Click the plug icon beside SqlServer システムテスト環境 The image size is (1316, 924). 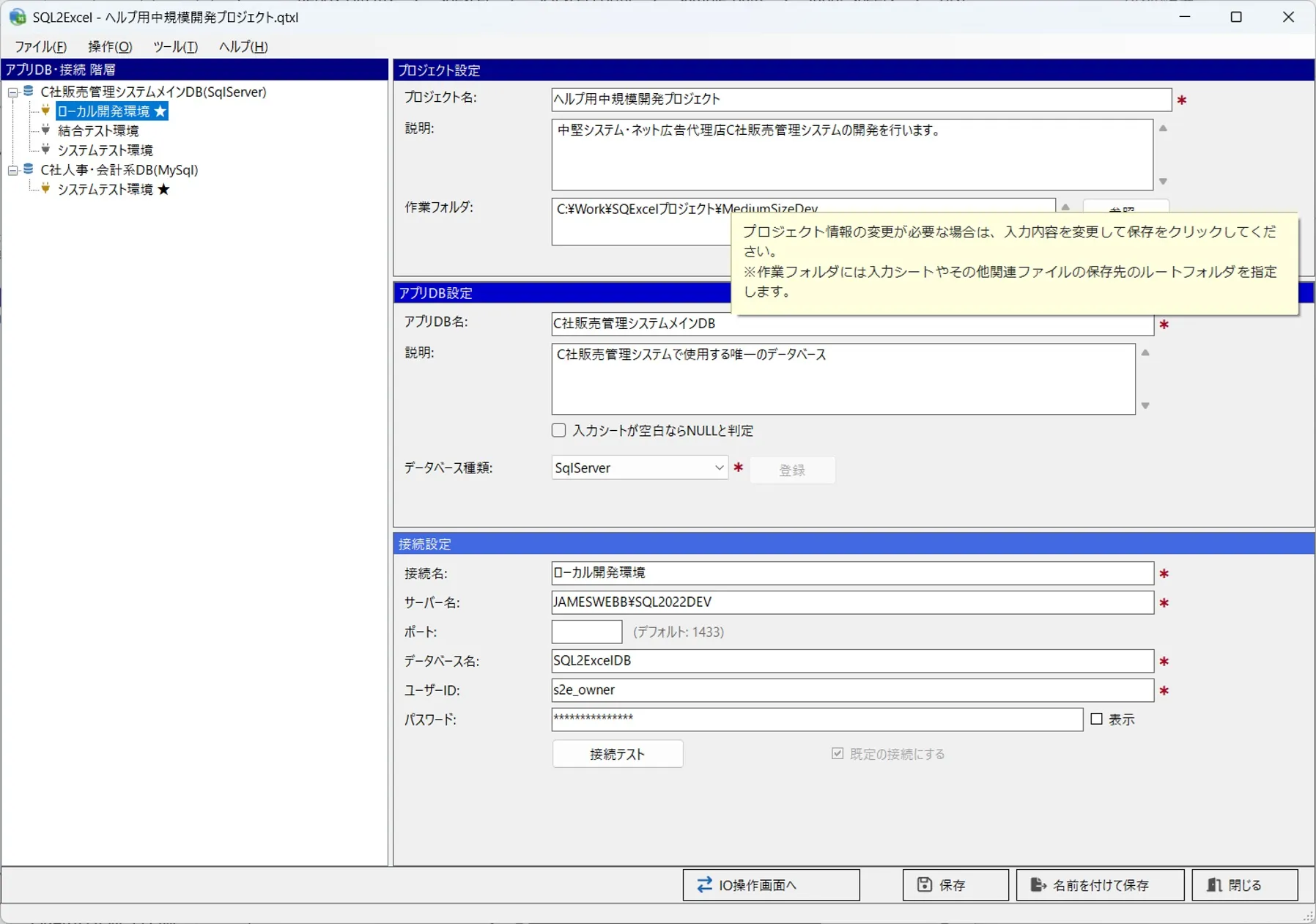pos(45,149)
